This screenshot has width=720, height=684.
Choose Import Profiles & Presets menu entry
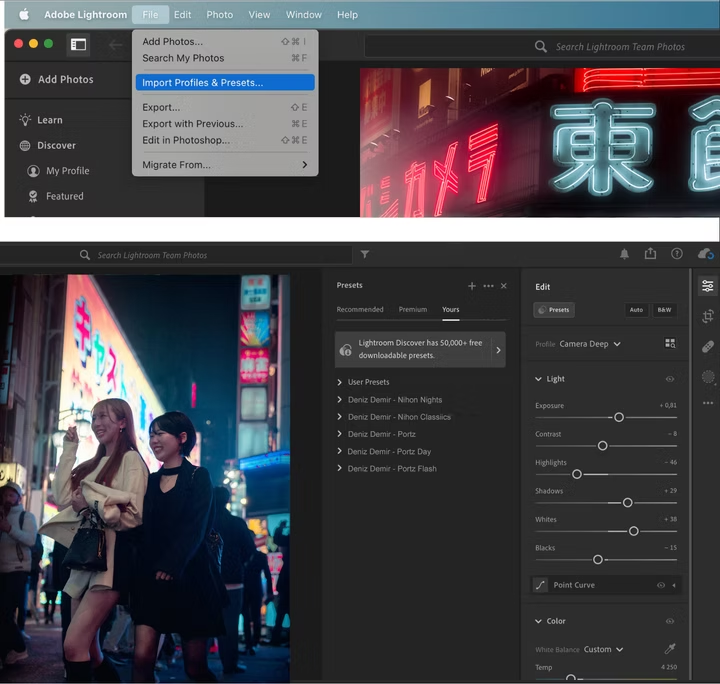pos(225,83)
